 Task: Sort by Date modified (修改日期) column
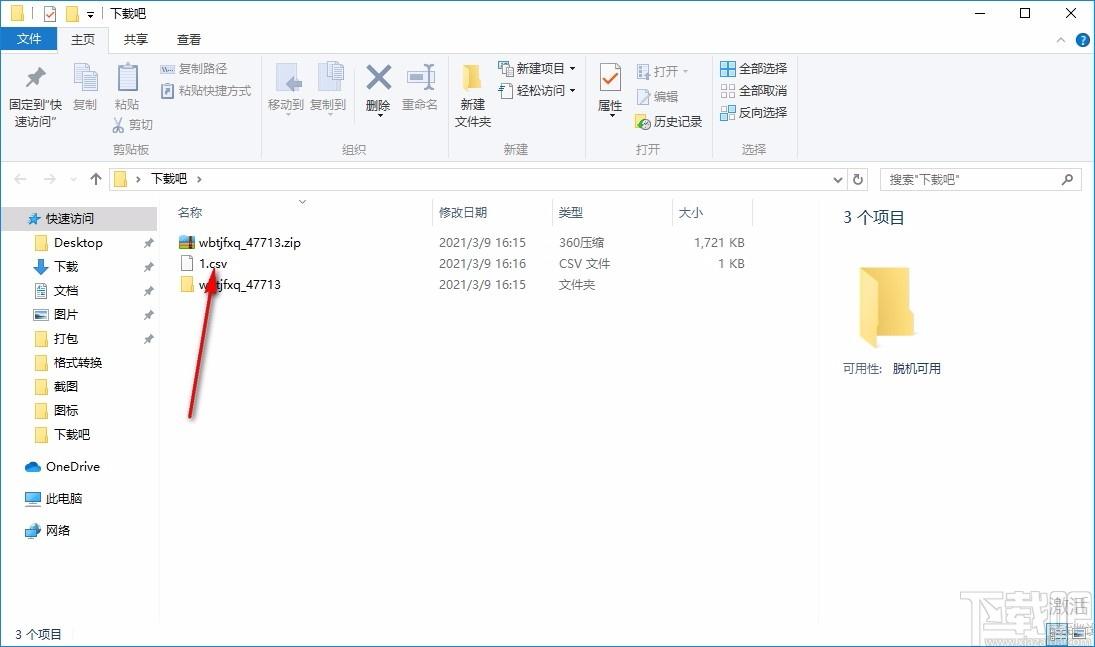(462, 212)
